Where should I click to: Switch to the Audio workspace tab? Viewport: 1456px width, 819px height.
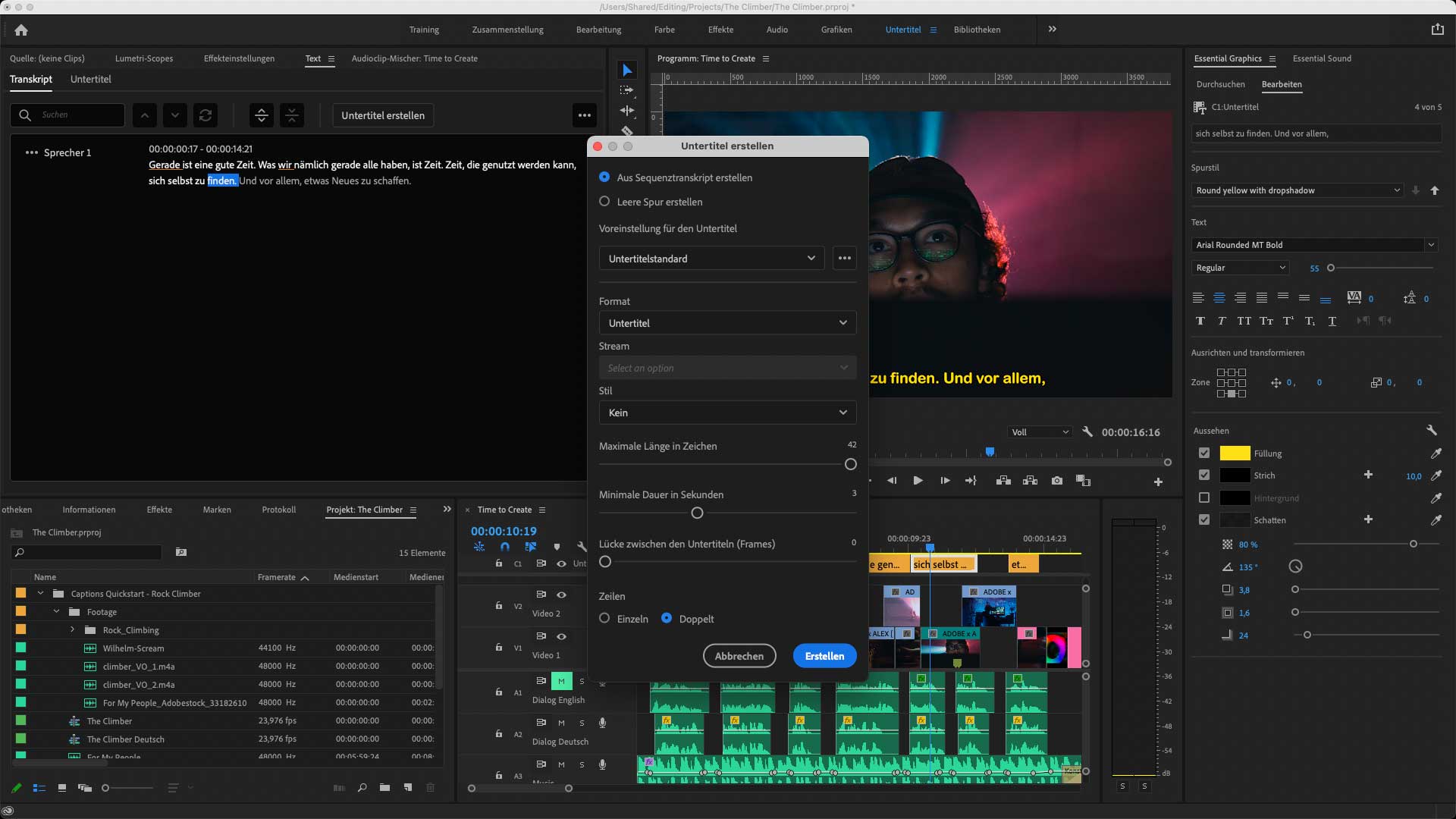coord(777,30)
